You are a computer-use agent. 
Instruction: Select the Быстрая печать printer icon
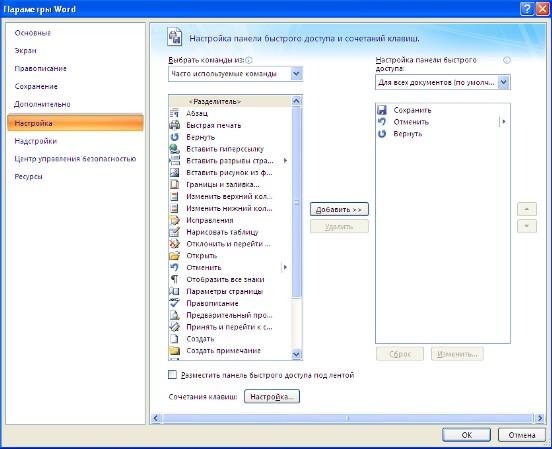tap(174, 125)
